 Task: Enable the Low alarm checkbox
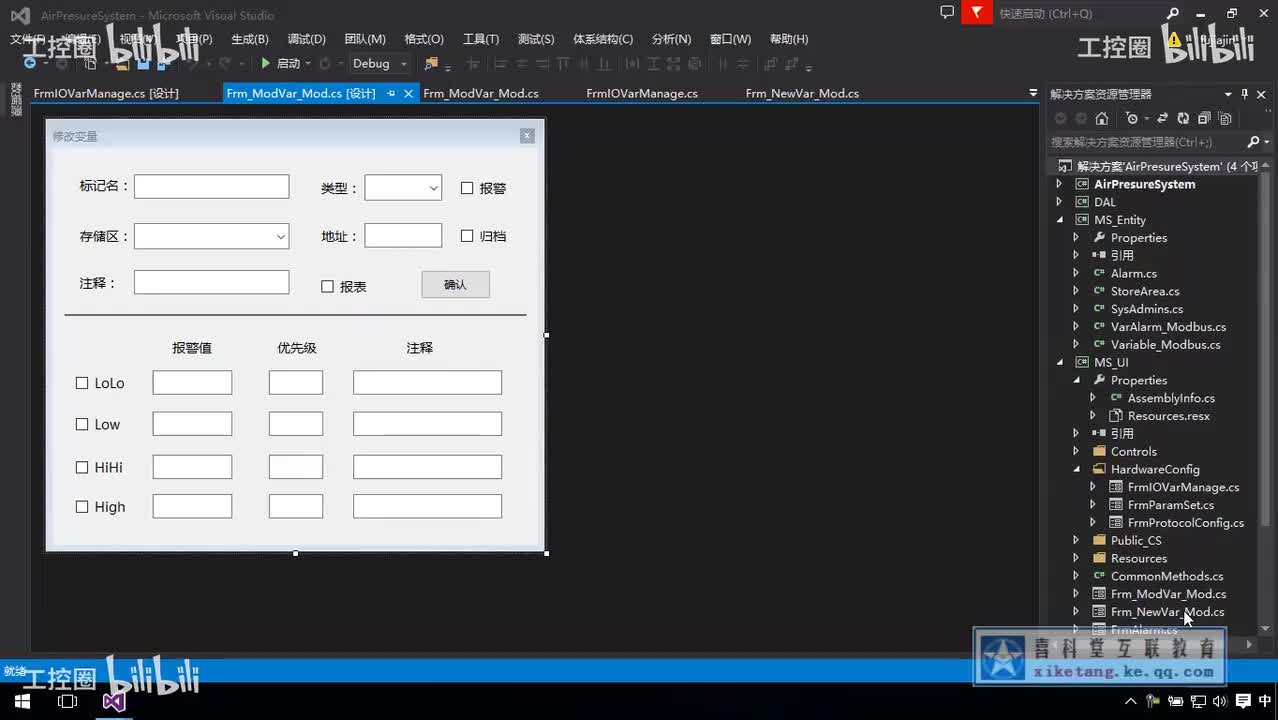[82, 424]
